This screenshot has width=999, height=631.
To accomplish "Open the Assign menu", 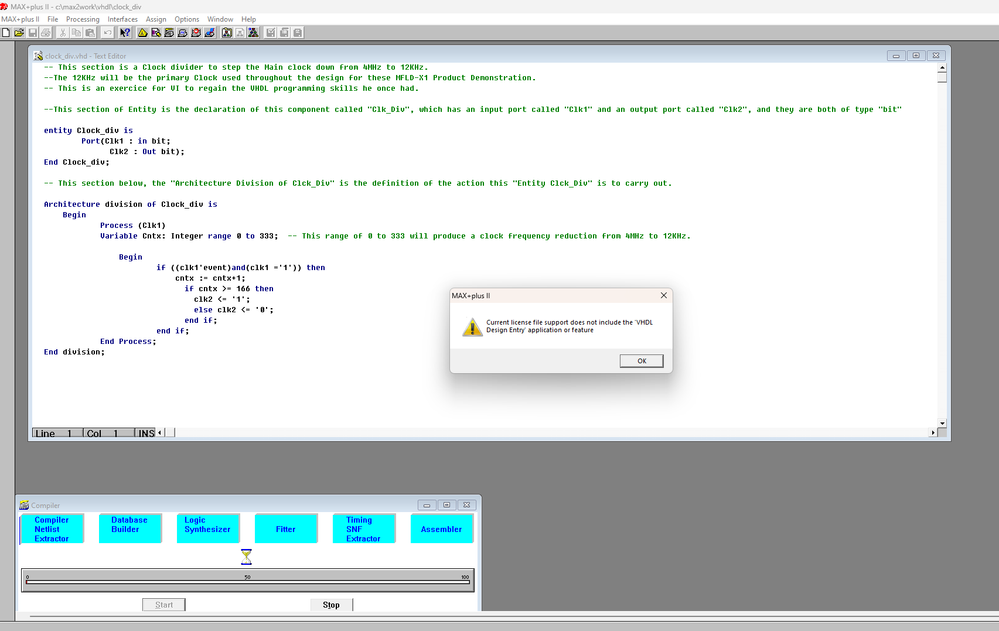I will [x=156, y=19].
